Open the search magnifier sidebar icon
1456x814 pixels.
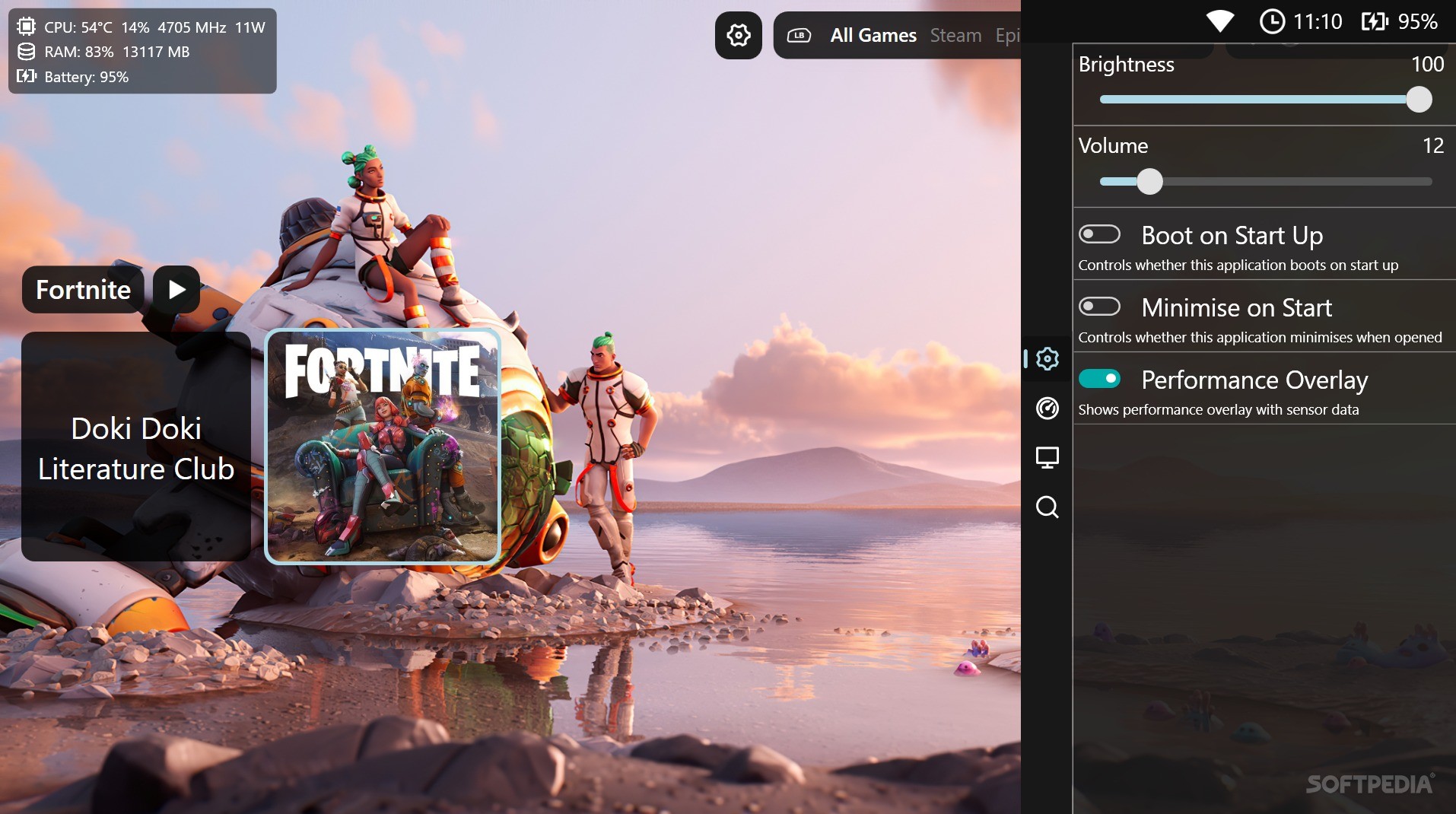tap(1047, 507)
